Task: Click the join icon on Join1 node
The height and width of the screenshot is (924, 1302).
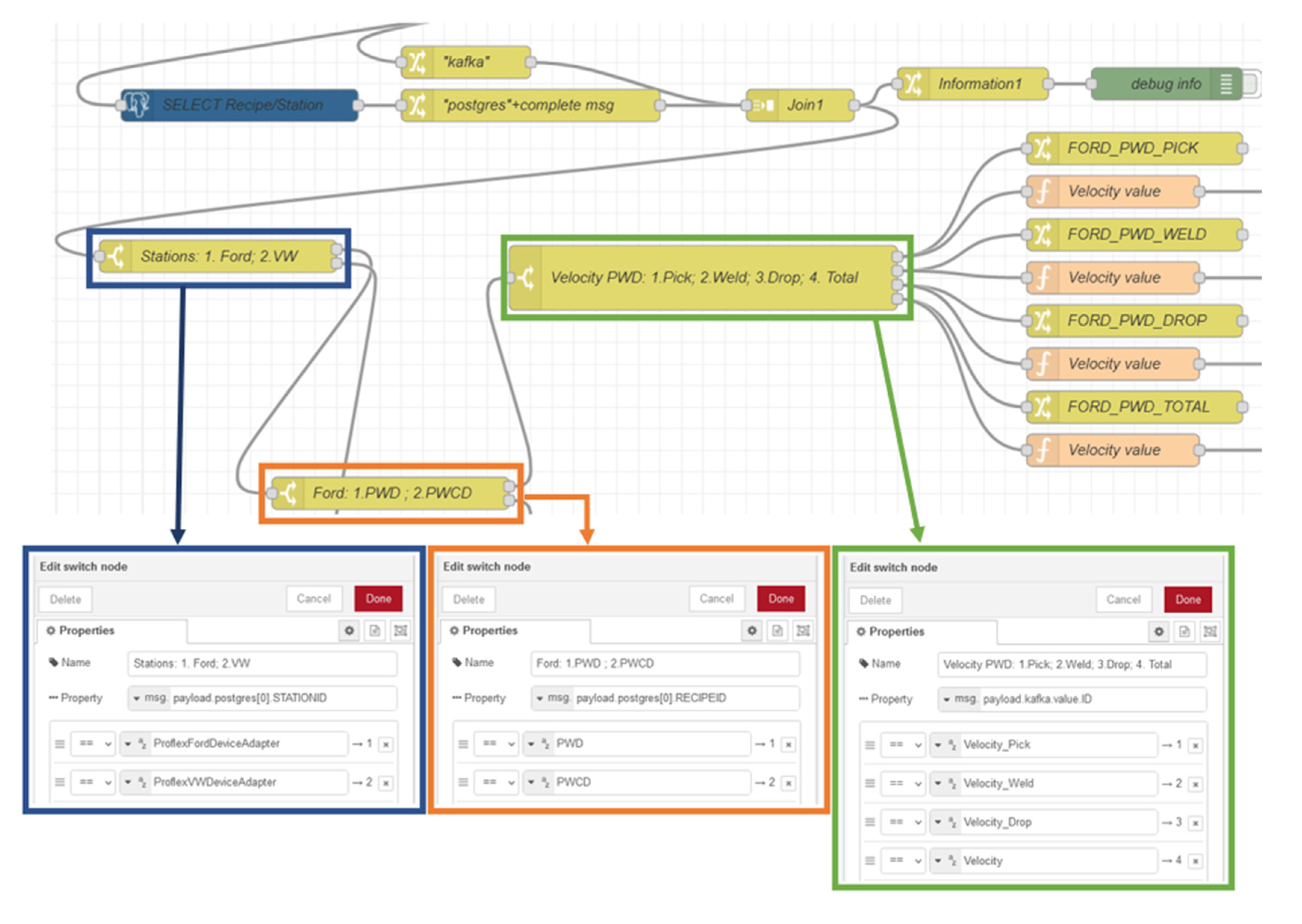Action: tap(763, 105)
